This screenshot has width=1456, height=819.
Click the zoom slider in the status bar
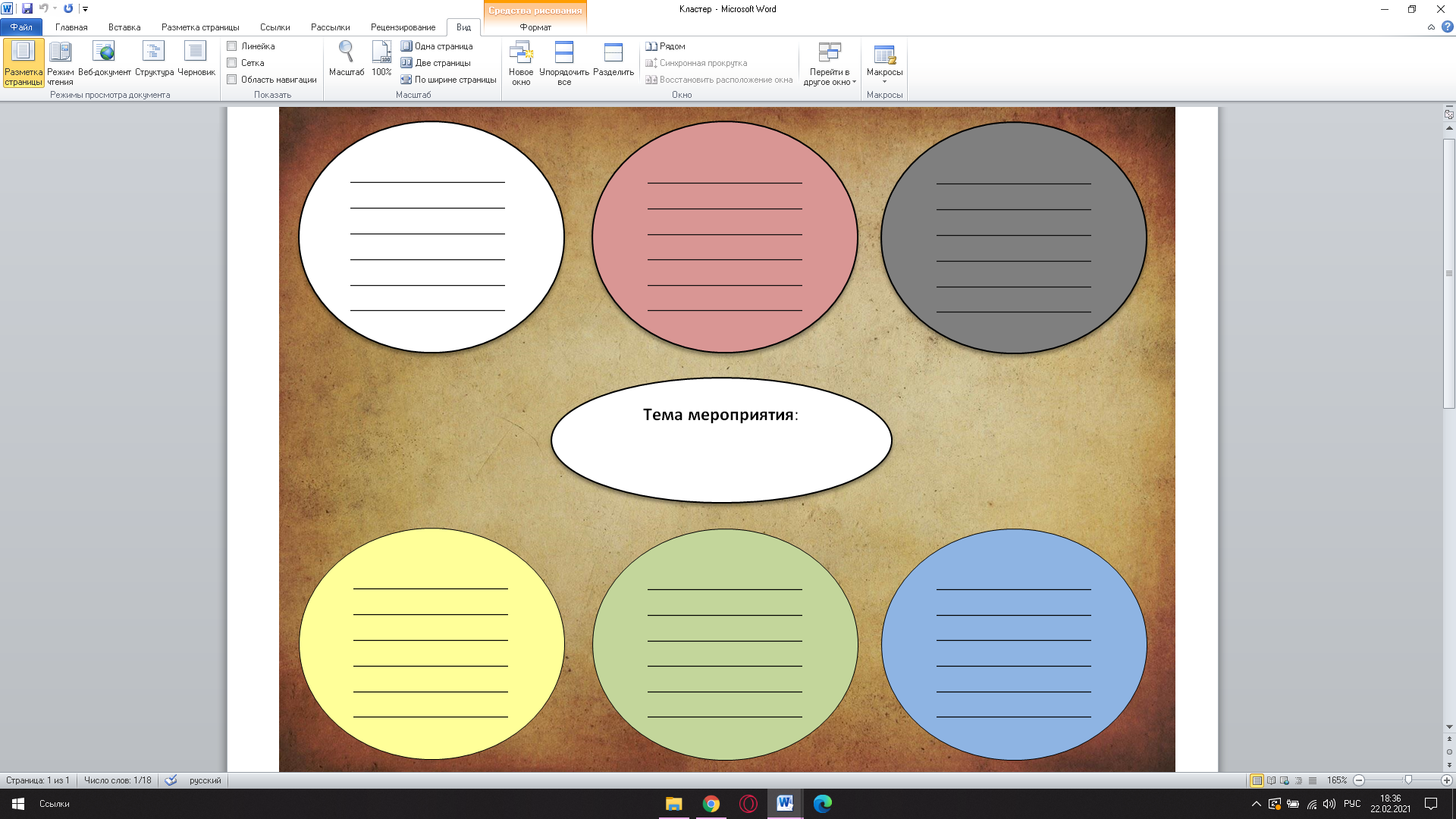coord(1407,780)
